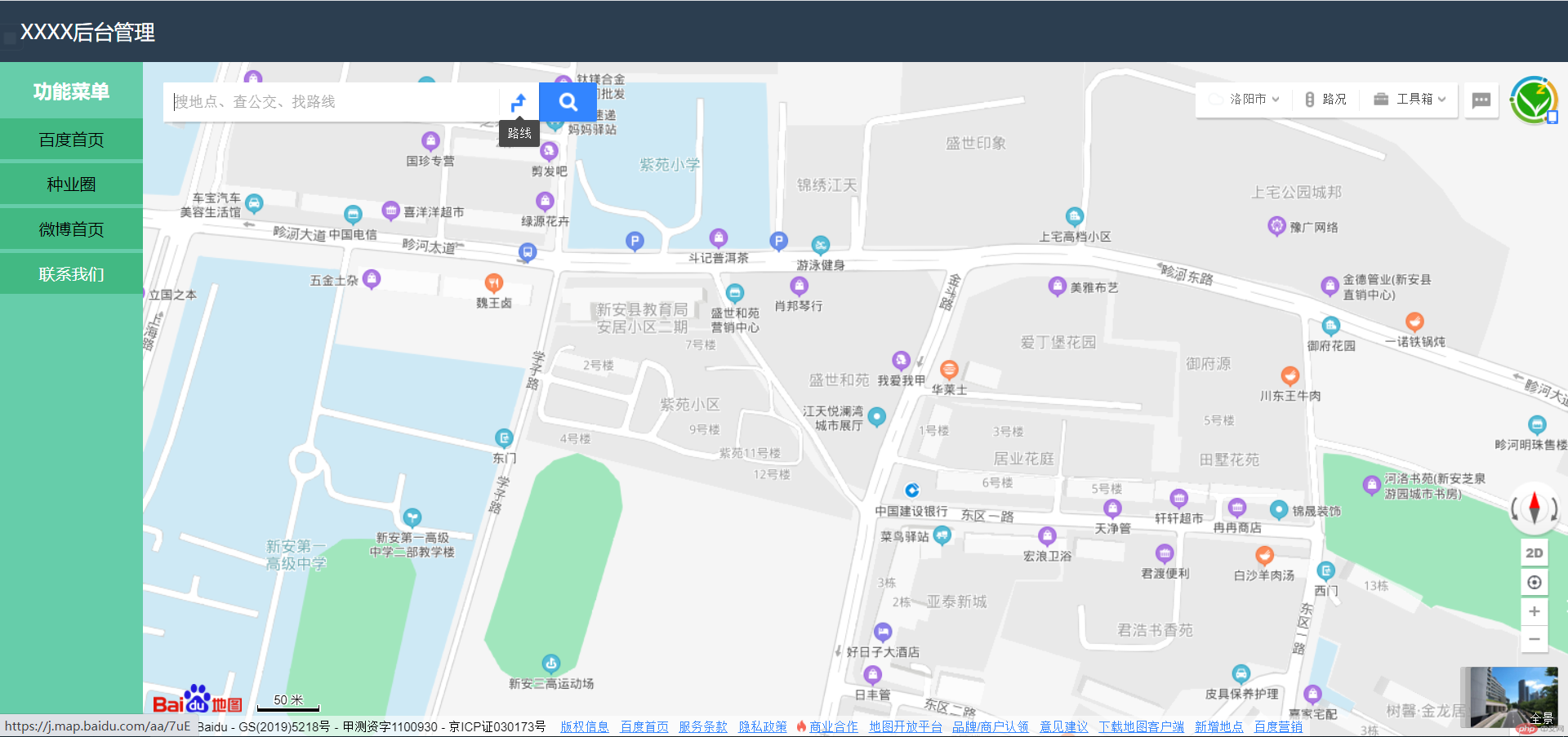Open the 全景 panorama thumbnail
This screenshot has width=1568, height=737.
click(1508, 697)
